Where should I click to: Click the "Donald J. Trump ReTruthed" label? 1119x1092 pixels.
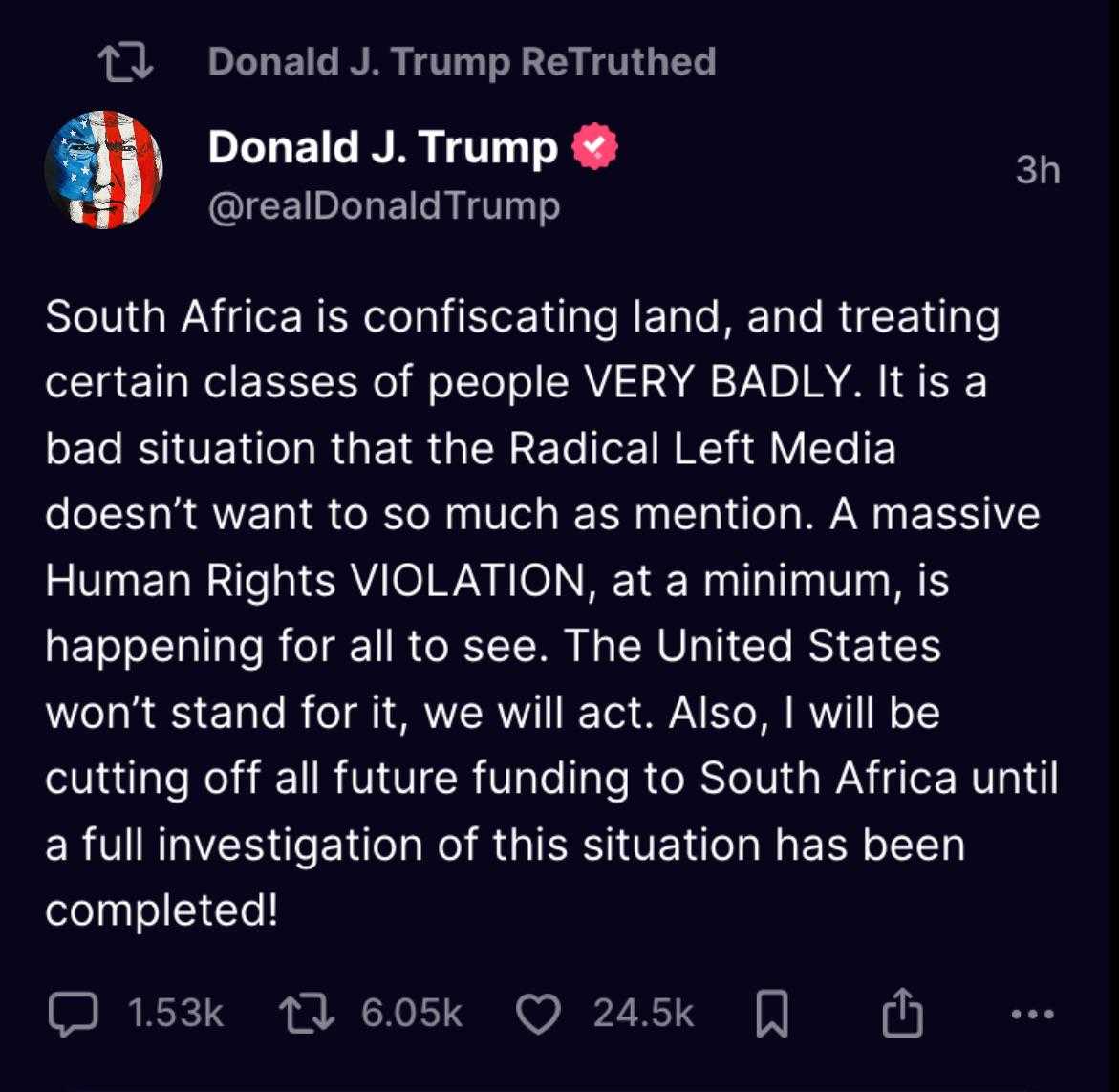point(462,62)
